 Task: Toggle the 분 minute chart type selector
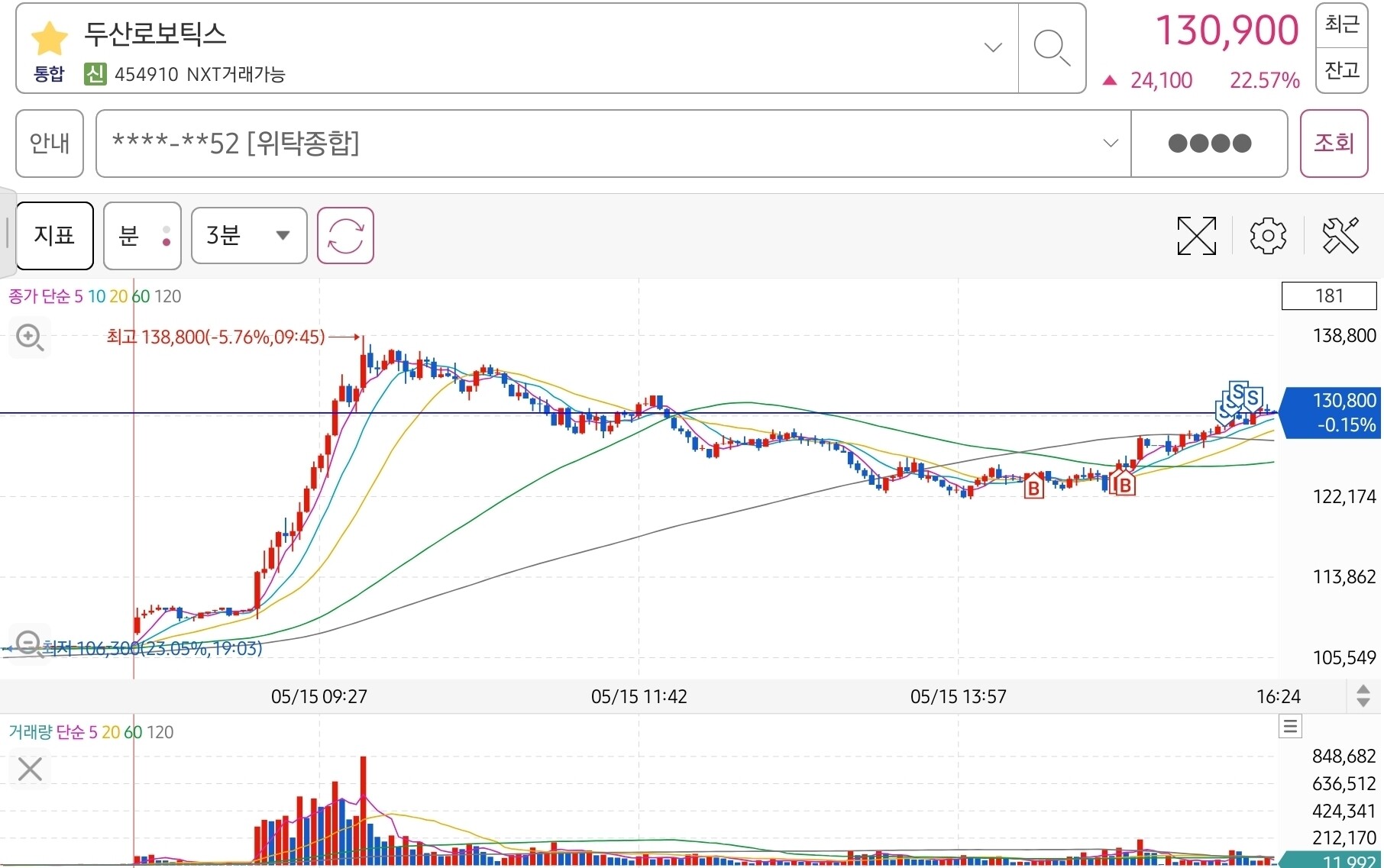click(x=142, y=235)
